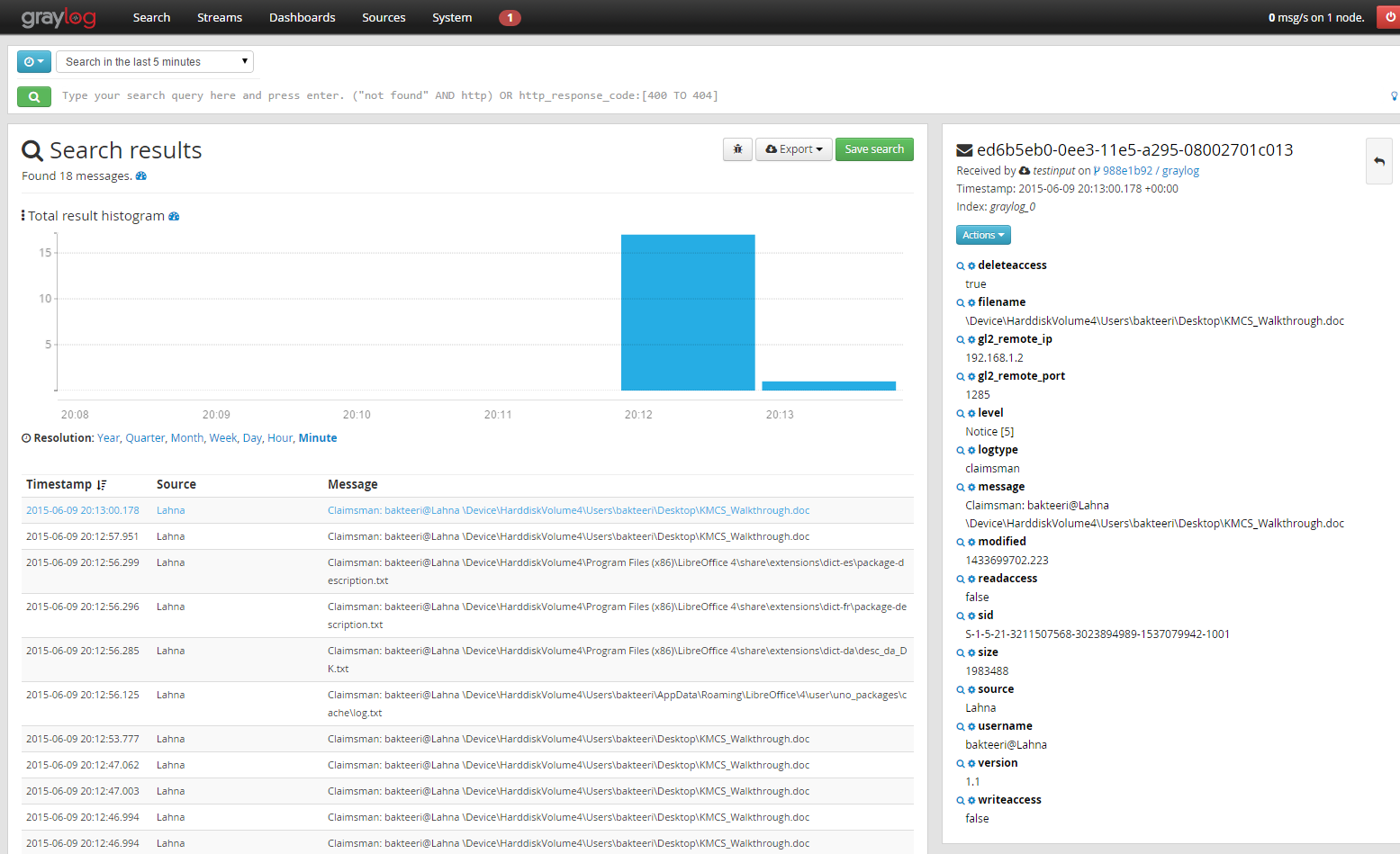The image size is (1400, 854).
Task: Search for the gl2_remote_ip field value
Action: (x=961, y=340)
